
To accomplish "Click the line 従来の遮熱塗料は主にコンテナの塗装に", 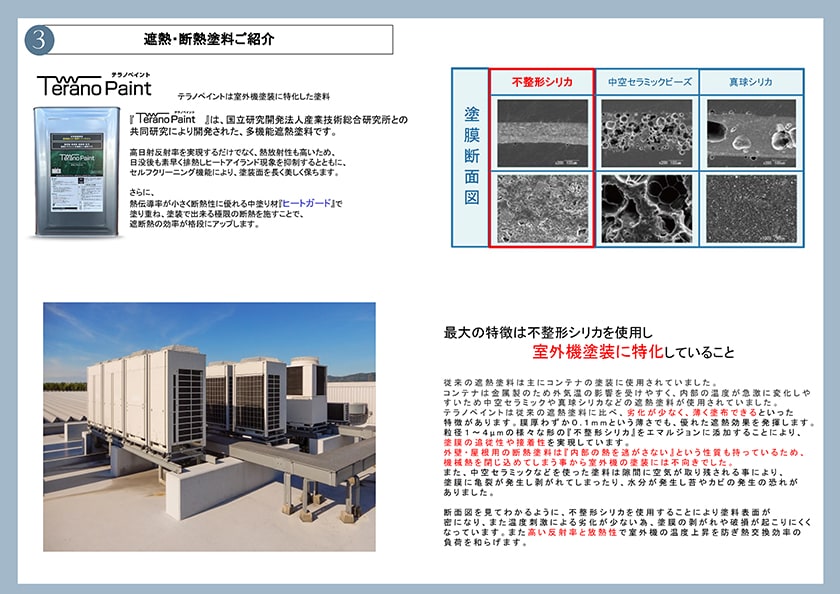I will (x=580, y=383).
